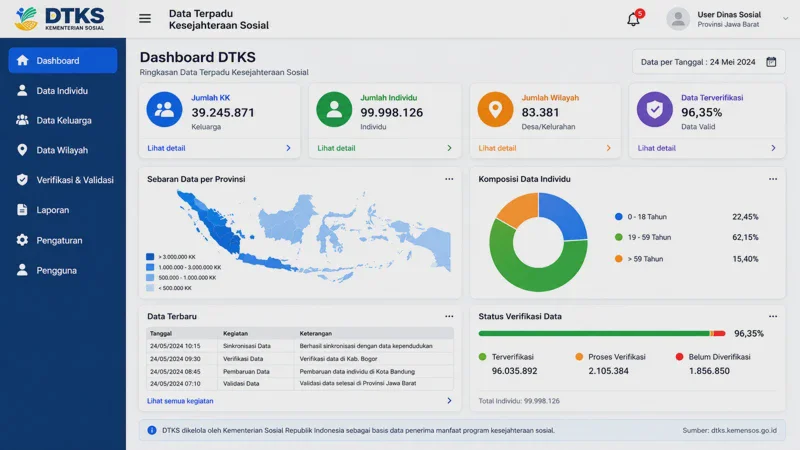Click the purple shield Data Terverifikasi icon
The height and width of the screenshot is (450, 800).
click(x=655, y=110)
